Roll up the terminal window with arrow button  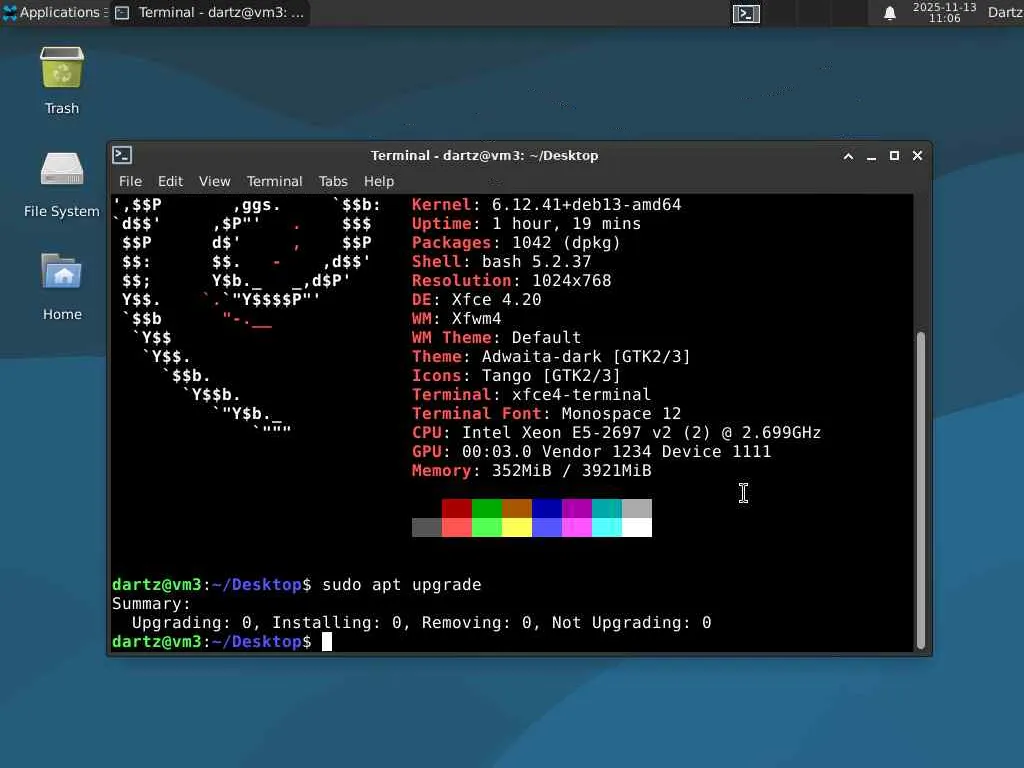tap(848, 156)
